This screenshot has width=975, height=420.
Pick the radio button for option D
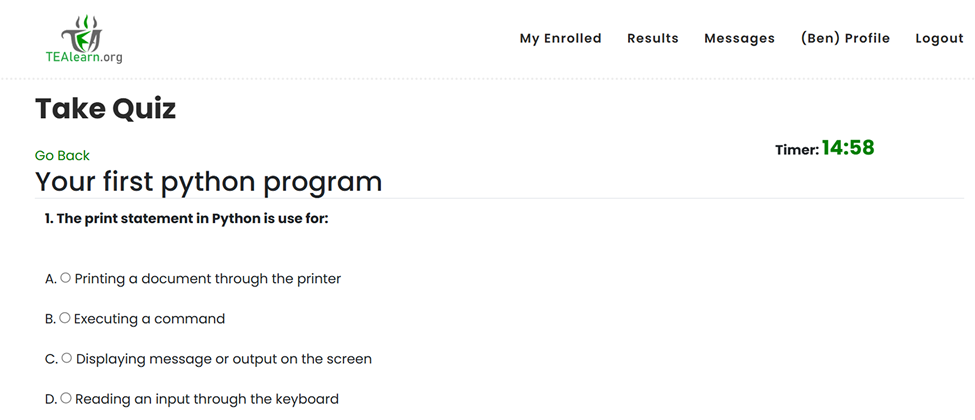point(66,398)
